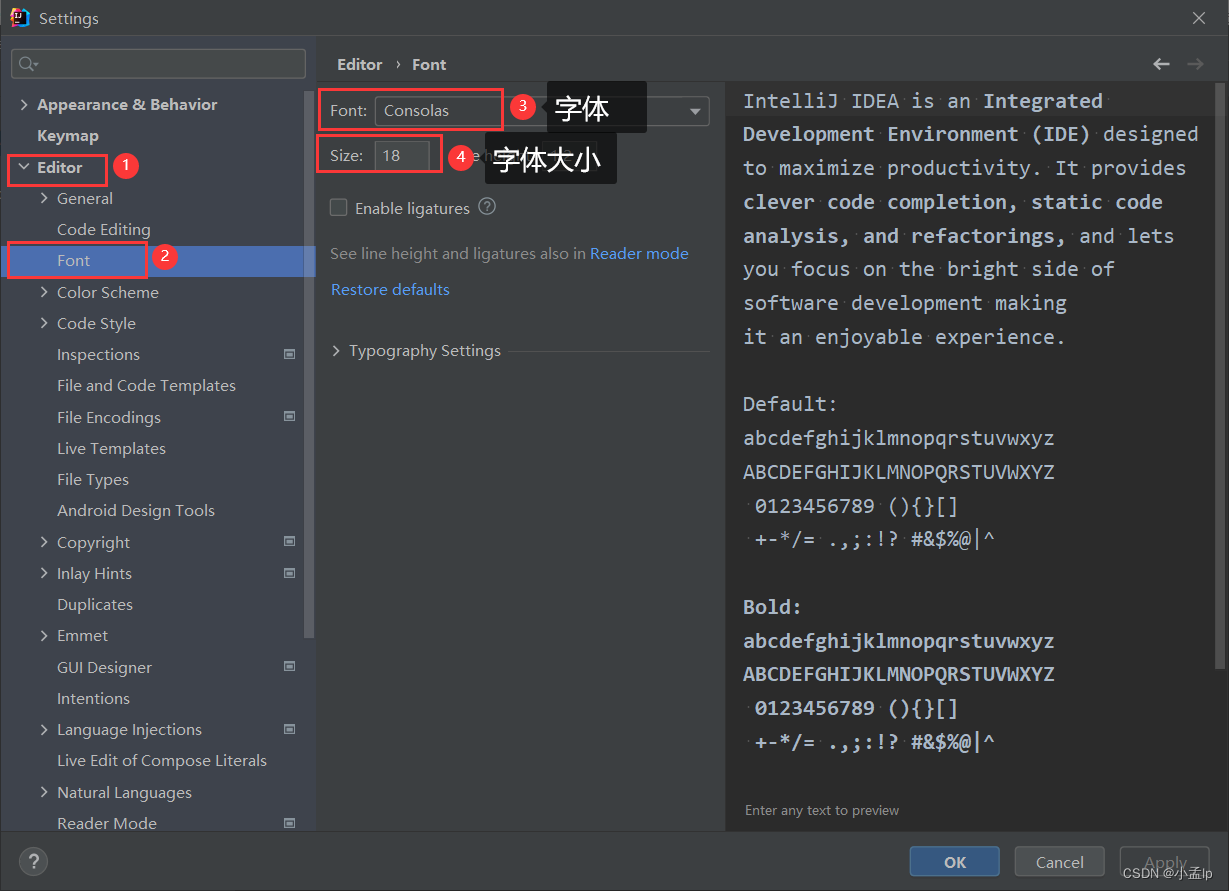Click the ligatures help question icon

pos(487,207)
